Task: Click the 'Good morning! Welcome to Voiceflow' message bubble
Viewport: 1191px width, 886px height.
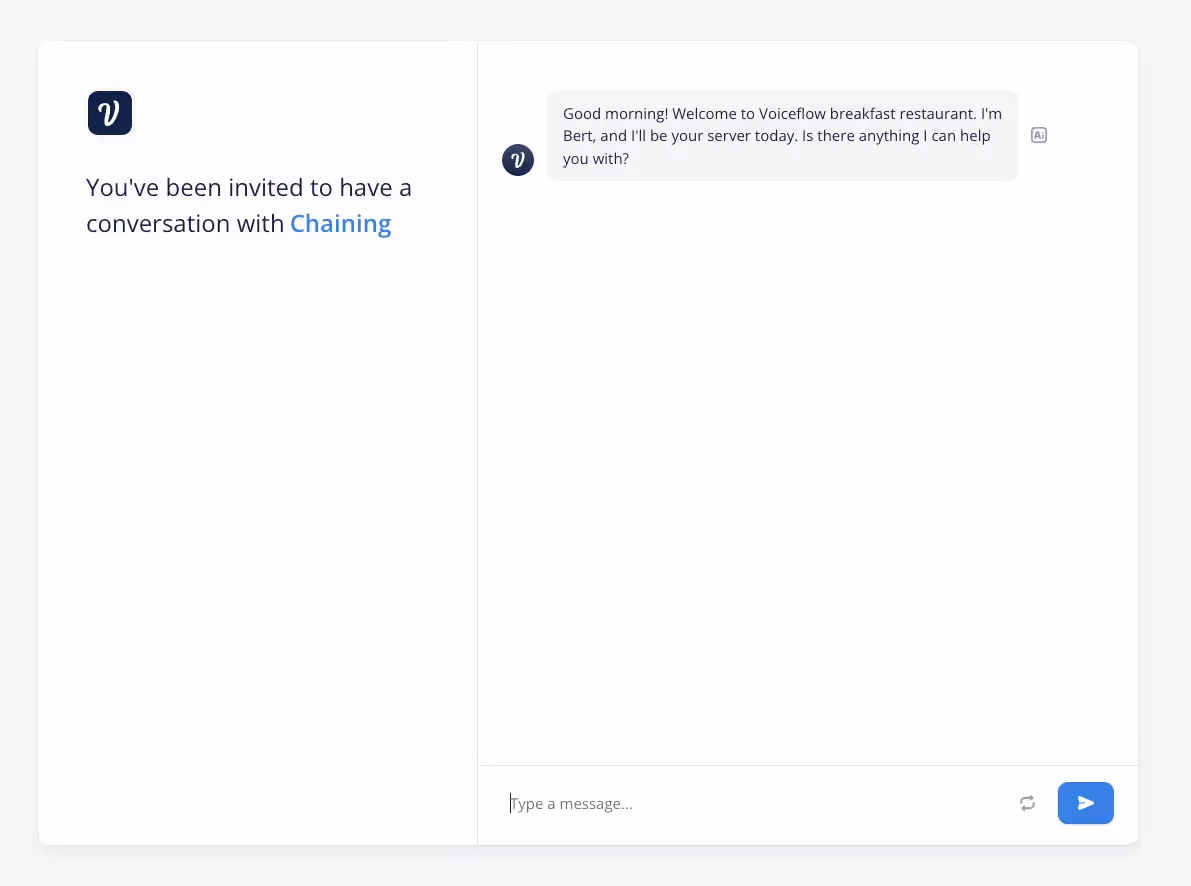Action: pos(782,136)
